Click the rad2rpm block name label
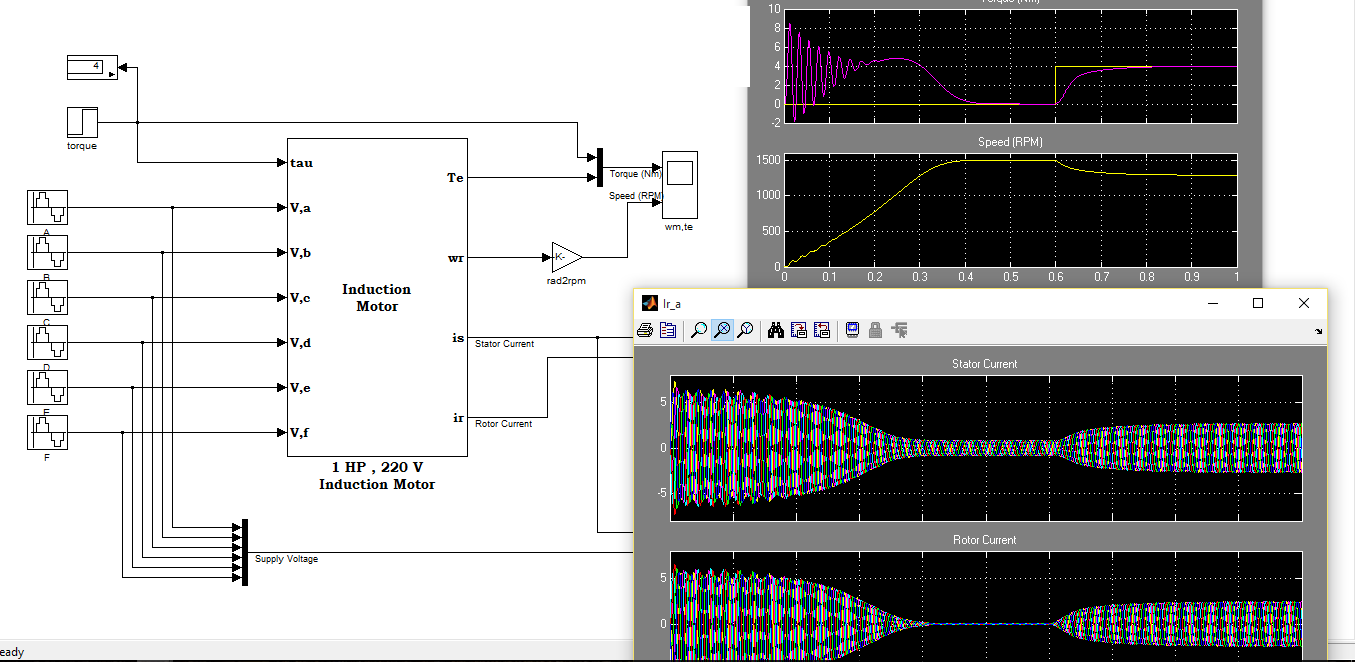 pos(567,281)
